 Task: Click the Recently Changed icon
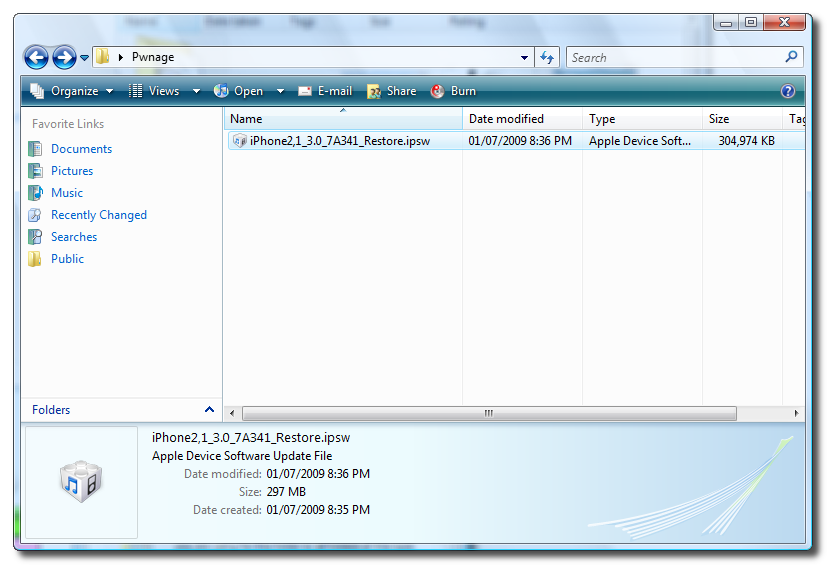pos(35,215)
